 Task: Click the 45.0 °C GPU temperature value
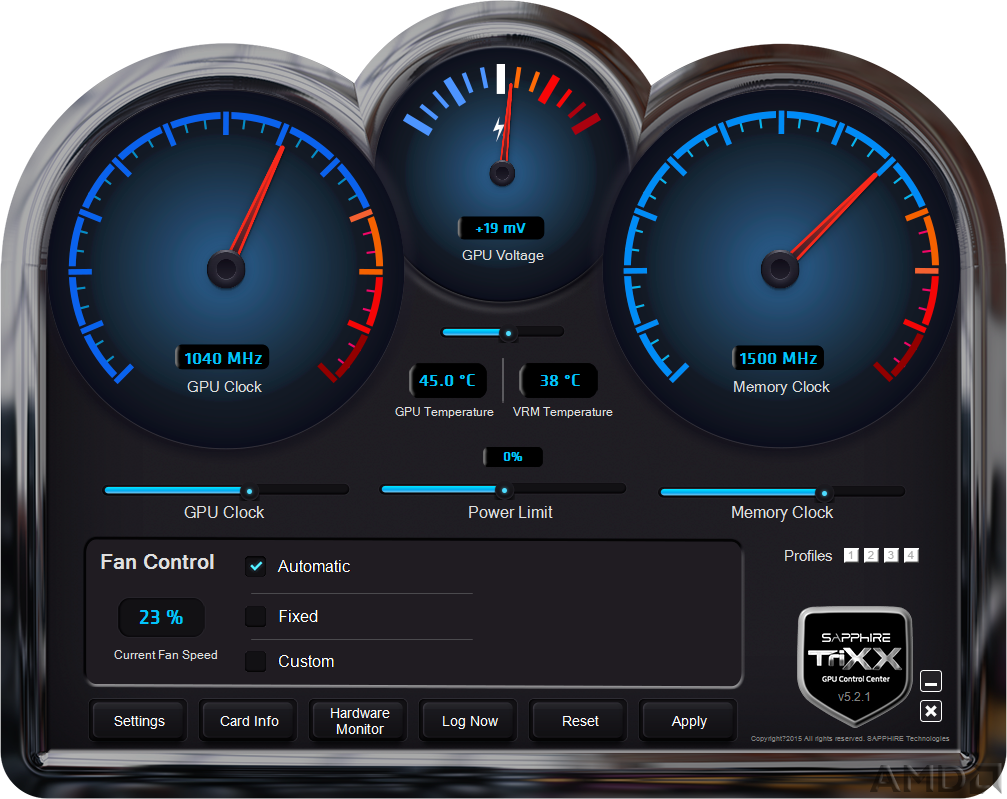(x=448, y=380)
